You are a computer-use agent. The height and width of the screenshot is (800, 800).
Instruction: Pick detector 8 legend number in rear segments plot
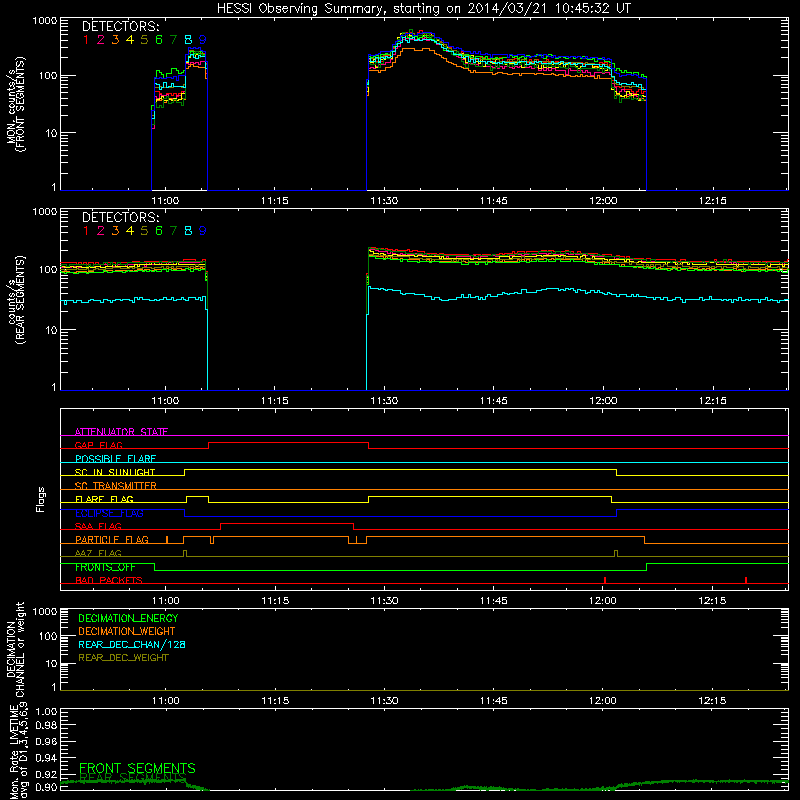pos(188,231)
